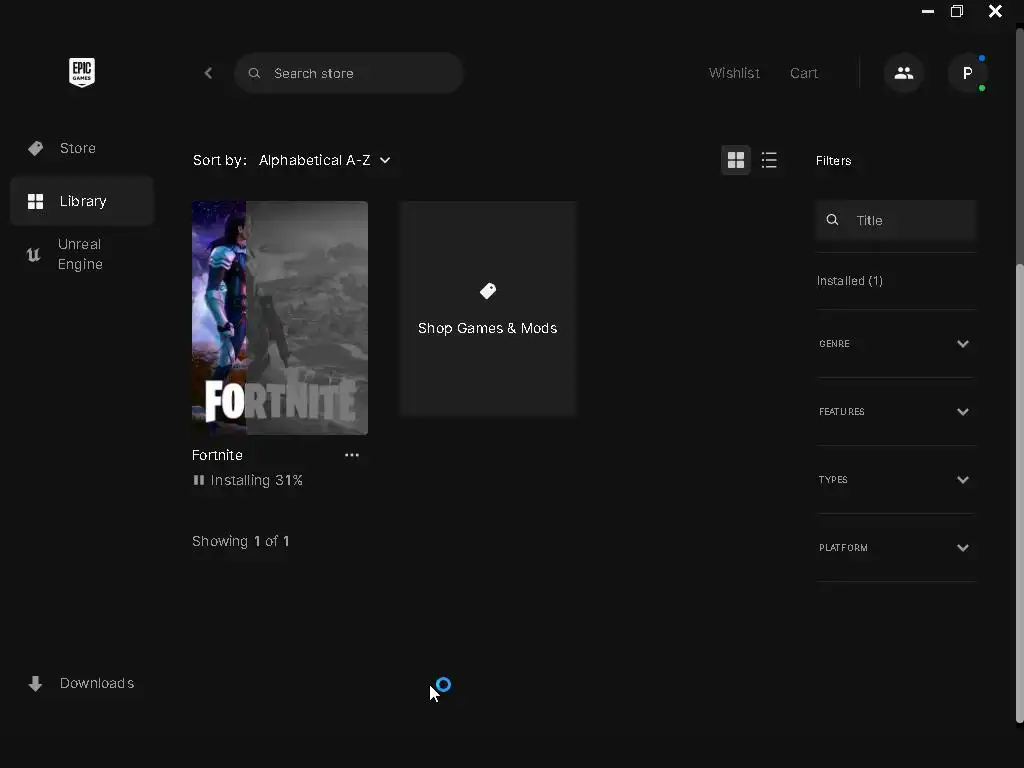Expand the Platform filter
The height and width of the screenshot is (768, 1024).
(x=896, y=547)
